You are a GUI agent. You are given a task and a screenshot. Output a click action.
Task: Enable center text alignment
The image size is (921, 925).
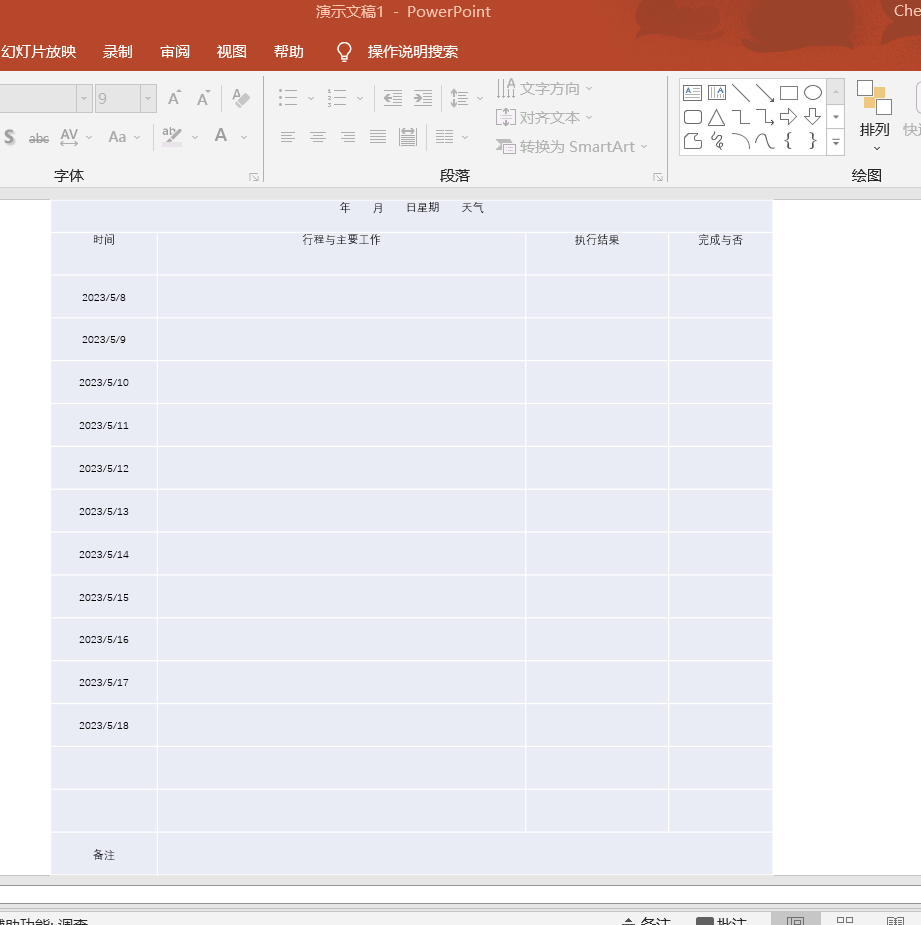tap(317, 137)
